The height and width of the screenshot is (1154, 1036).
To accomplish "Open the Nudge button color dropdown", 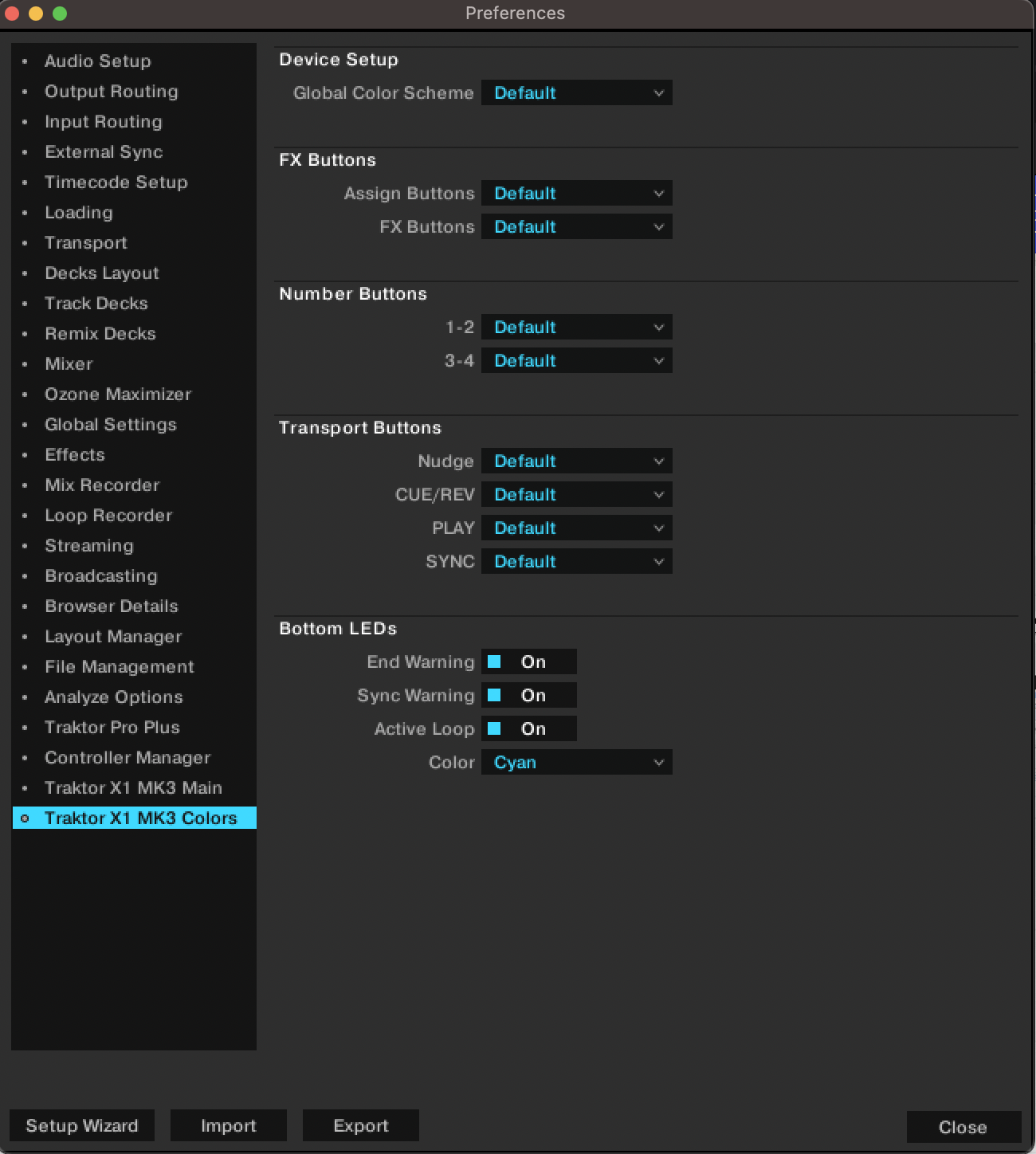I will (576, 461).
